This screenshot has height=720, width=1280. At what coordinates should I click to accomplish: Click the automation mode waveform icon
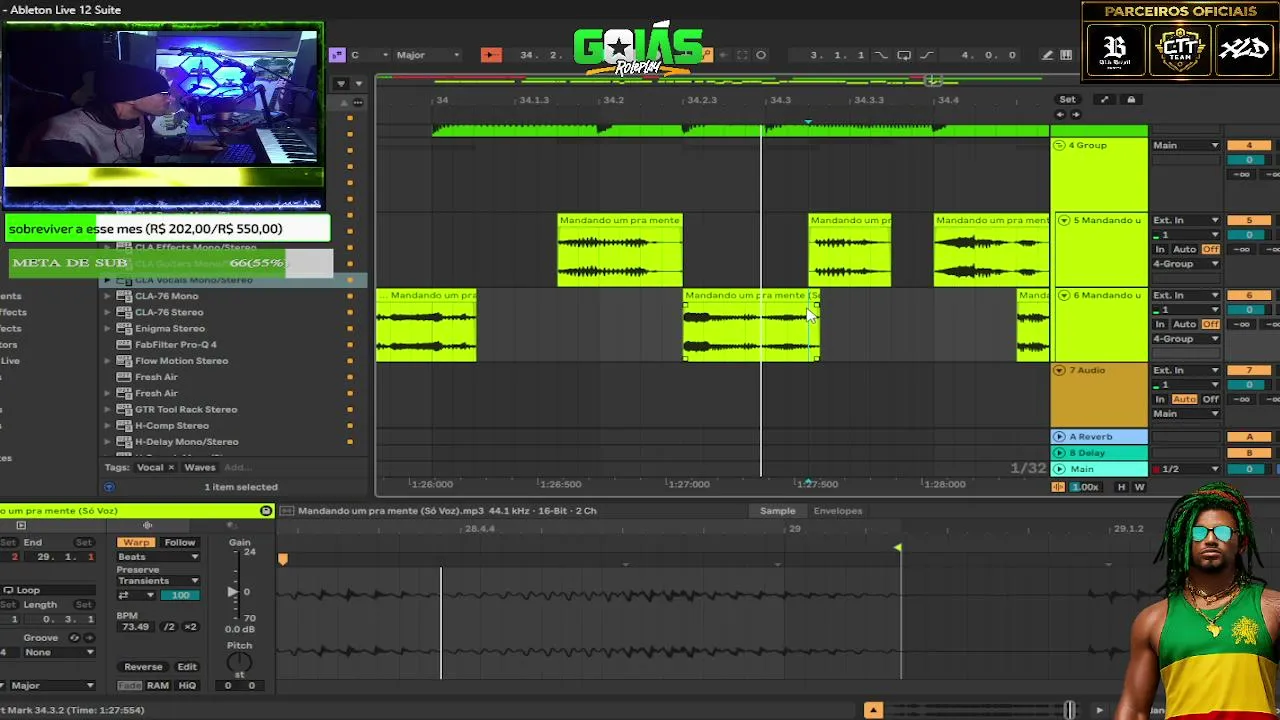pos(1058,487)
